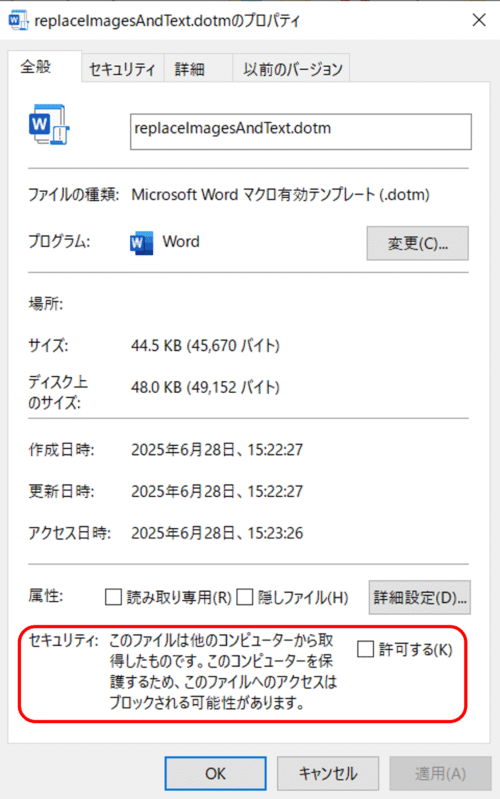Click the large Word template file icon
The height and width of the screenshot is (799, 500).
pyautogui.click(x=48, y=125)
